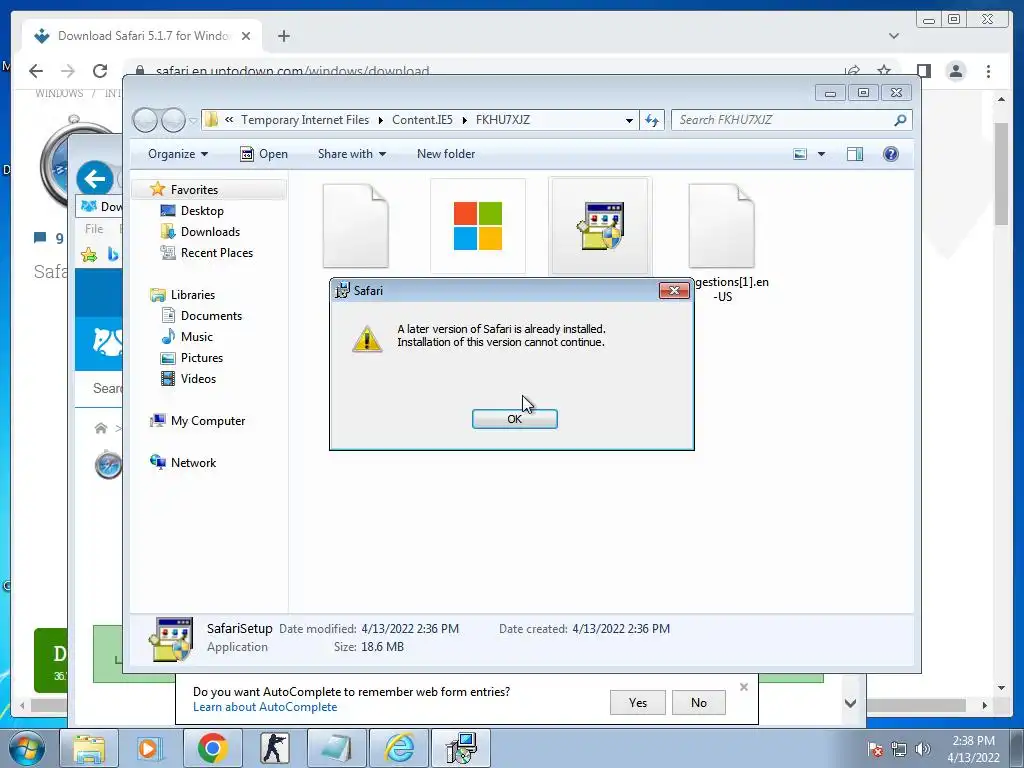
Task: Open Desktop in the navigation pane
Action: (202, 211)
